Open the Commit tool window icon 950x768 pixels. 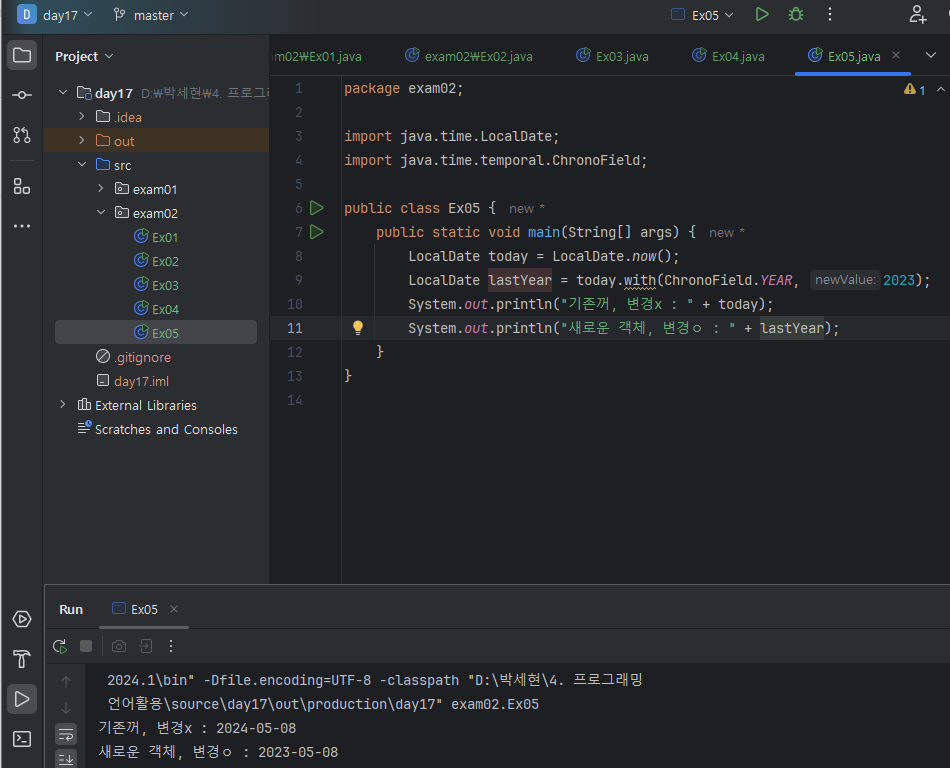pyautogui.click(x=22, y=95)
